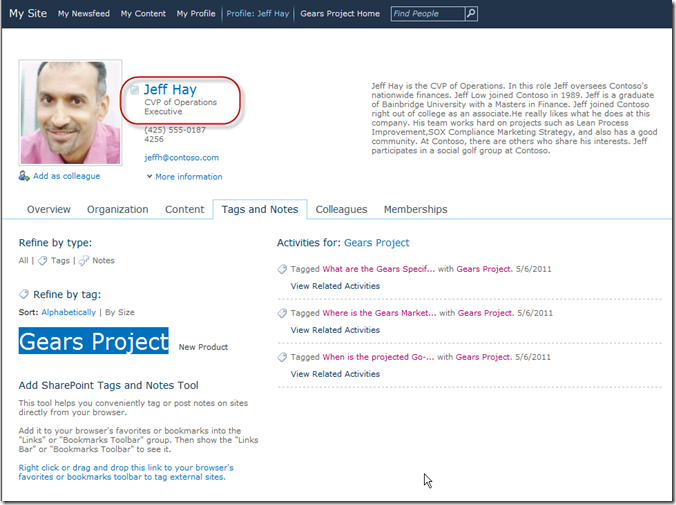The image size is (676, 505).
Task: Open 'Where is the Gears Market...' item
Action: (379, 313)
